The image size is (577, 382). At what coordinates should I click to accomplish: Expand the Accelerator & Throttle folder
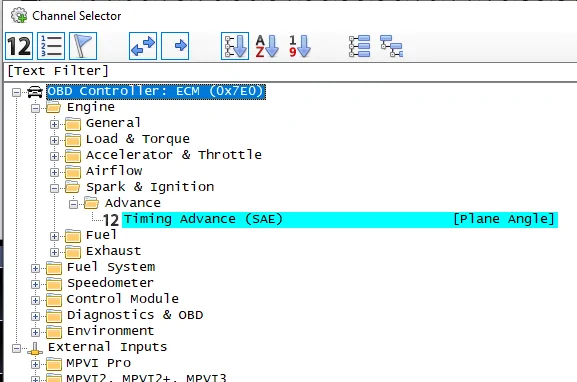pos(54,156)
